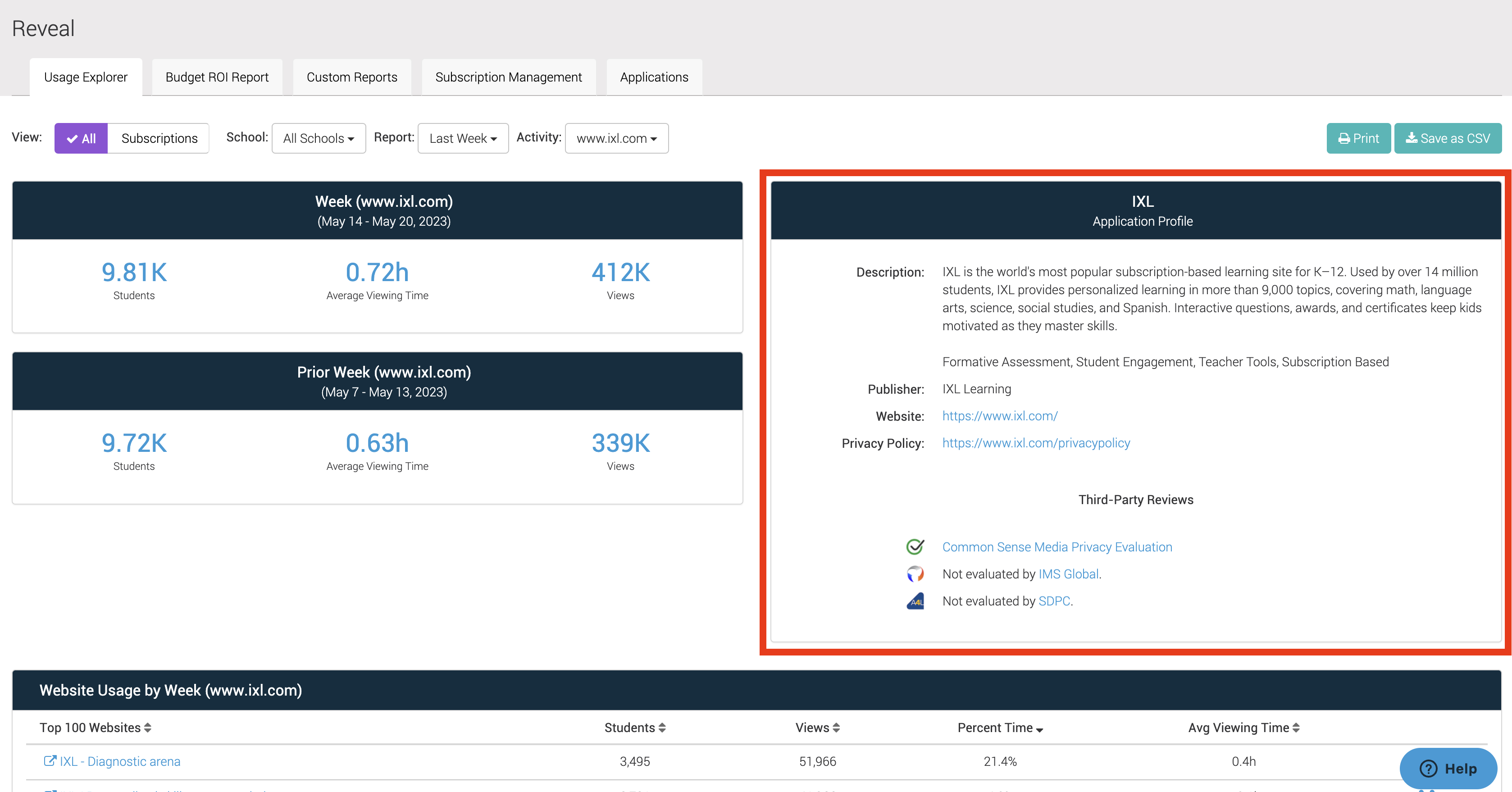This screenshot has height=792, width=1512.
Task: Click the 51,966 views cell
Action: (x=818, y=761)
